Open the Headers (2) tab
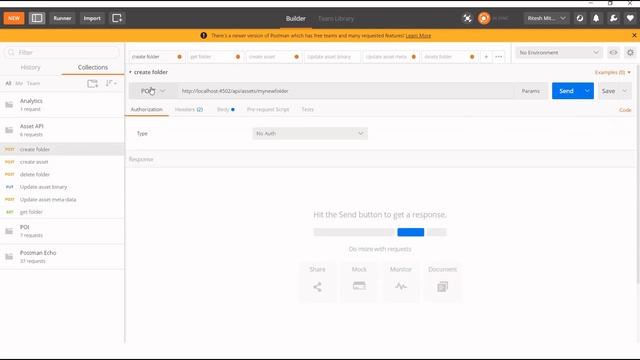Image resolution: width=640 pixels, height=360 pixels. tap(189, 109)
